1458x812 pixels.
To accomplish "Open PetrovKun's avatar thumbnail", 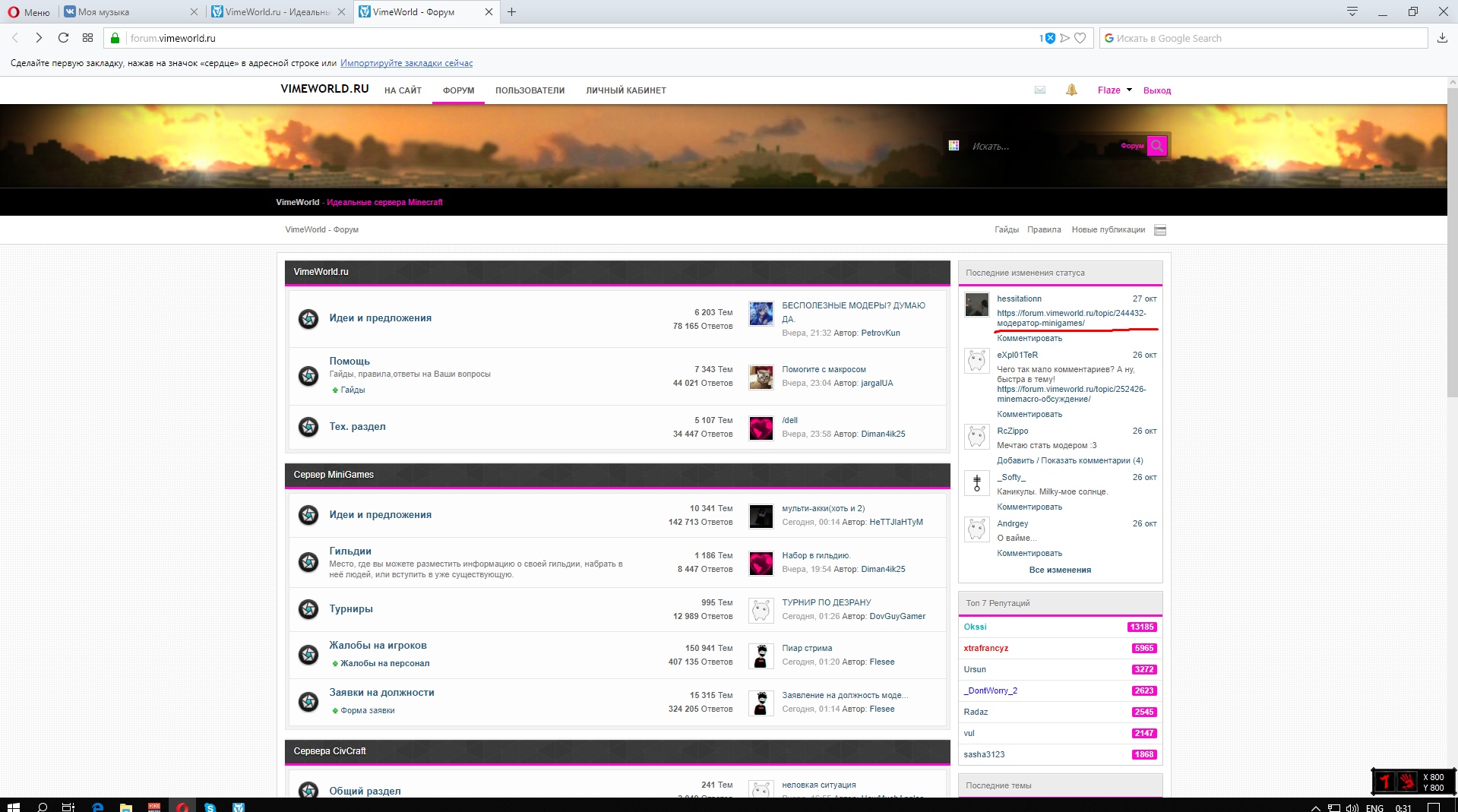I will click(761, 314).
